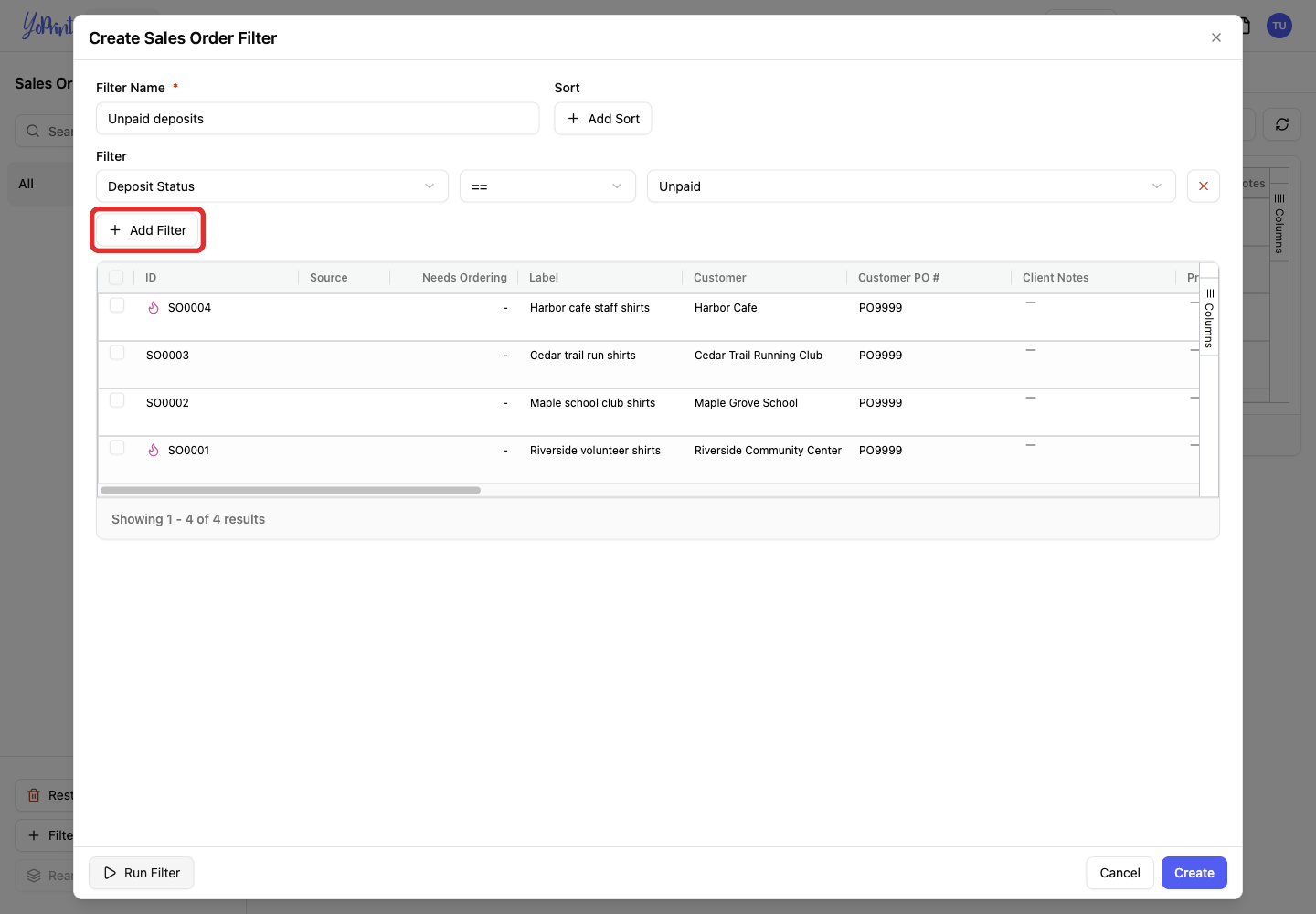Open the Deposit Status field dropdown
The width and height of the screenshot is (1316, 914).
coord(272,186)
